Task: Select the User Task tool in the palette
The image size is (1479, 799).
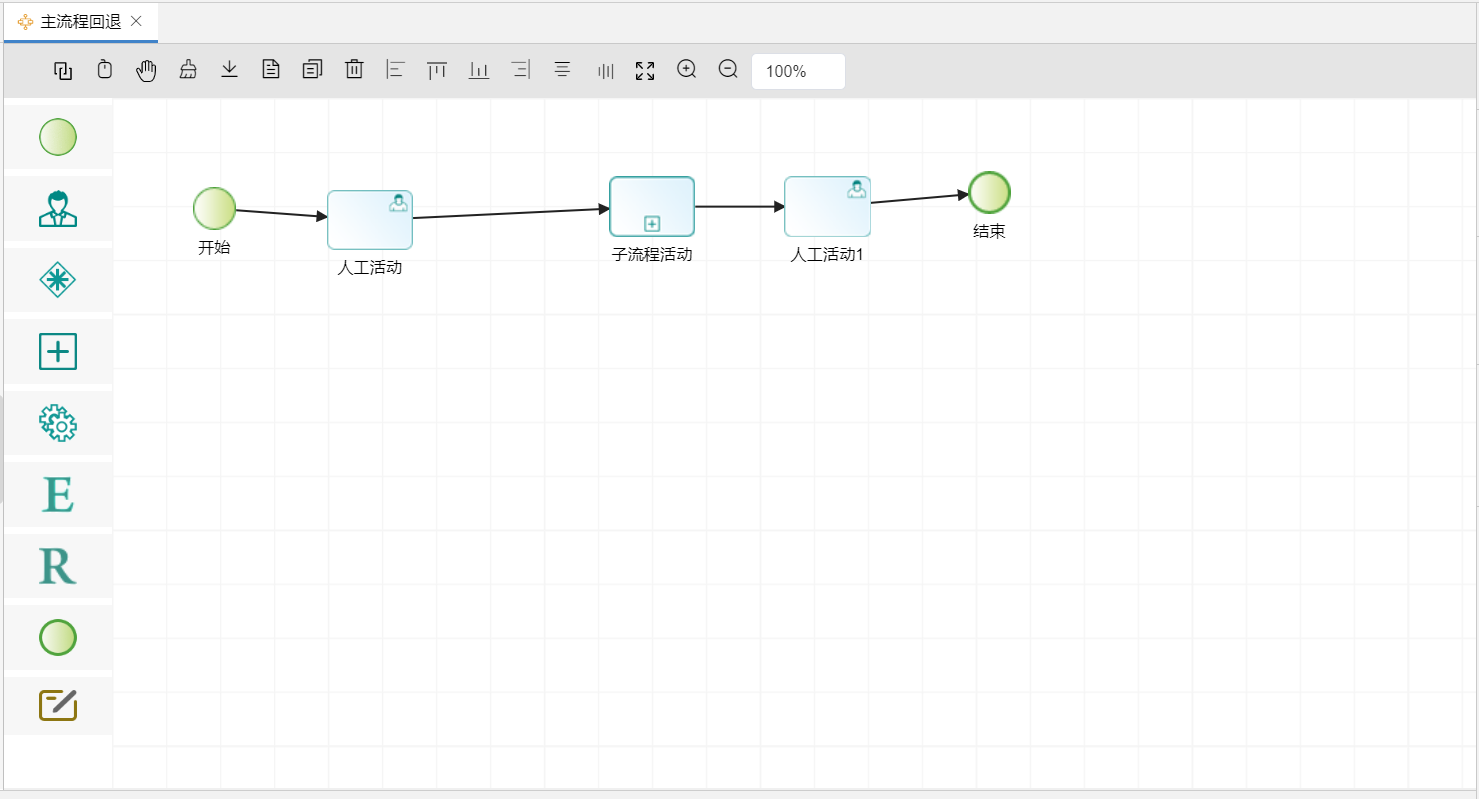Action: click(57, 208)
